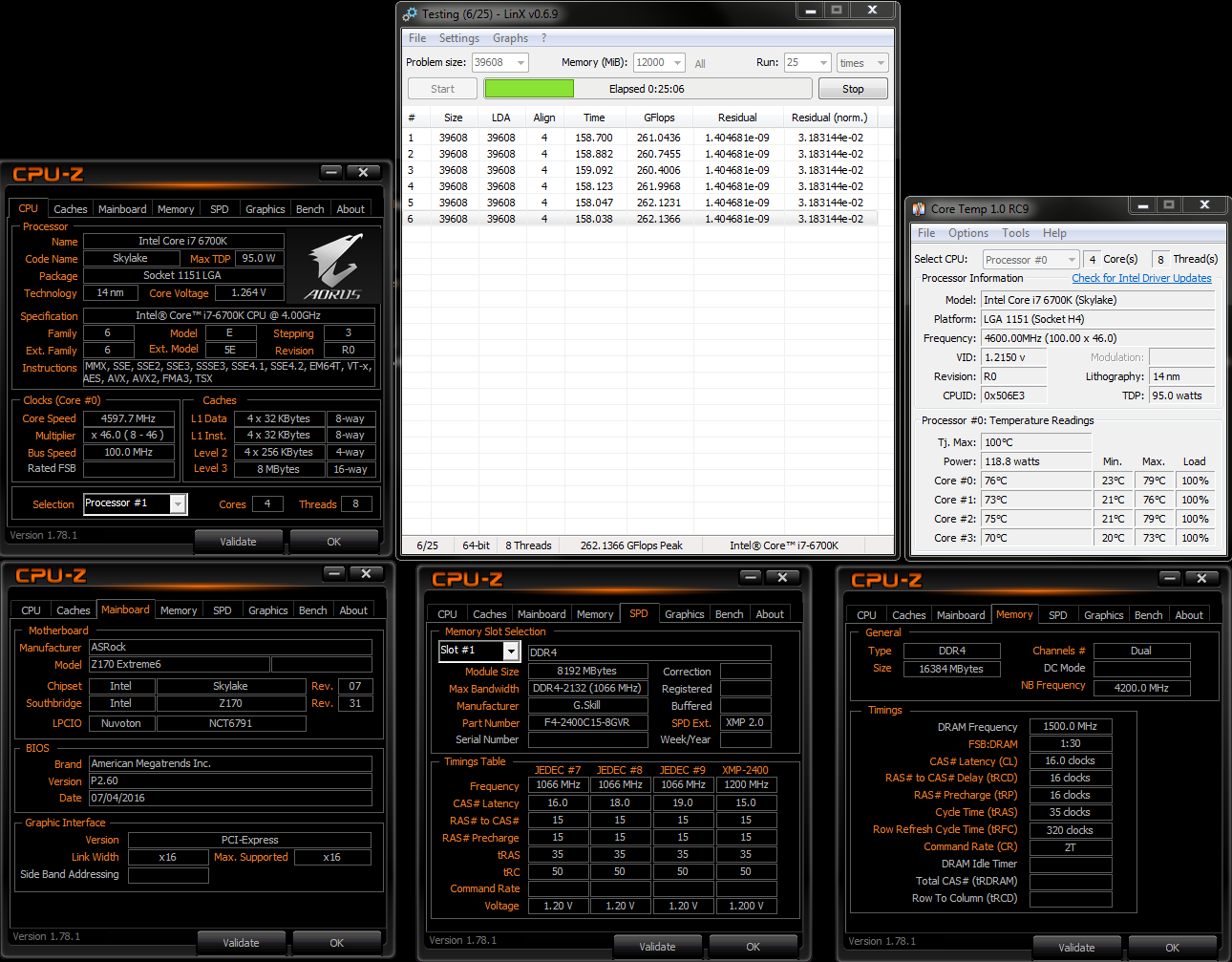Viewport: 1232px width, 962px height.
Task: Select Graphics tab in Mainboard window
Action: pos(267,610)
